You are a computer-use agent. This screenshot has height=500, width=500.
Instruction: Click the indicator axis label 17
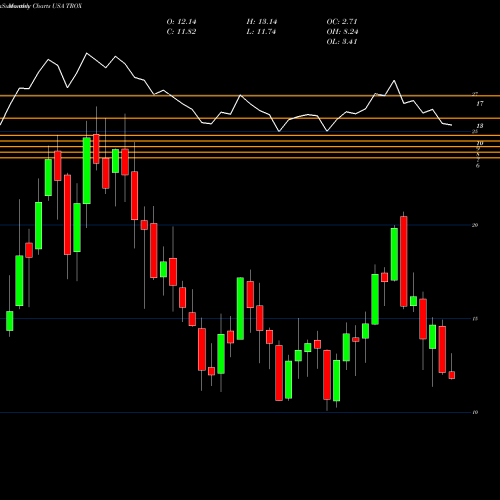click(480, 104)
